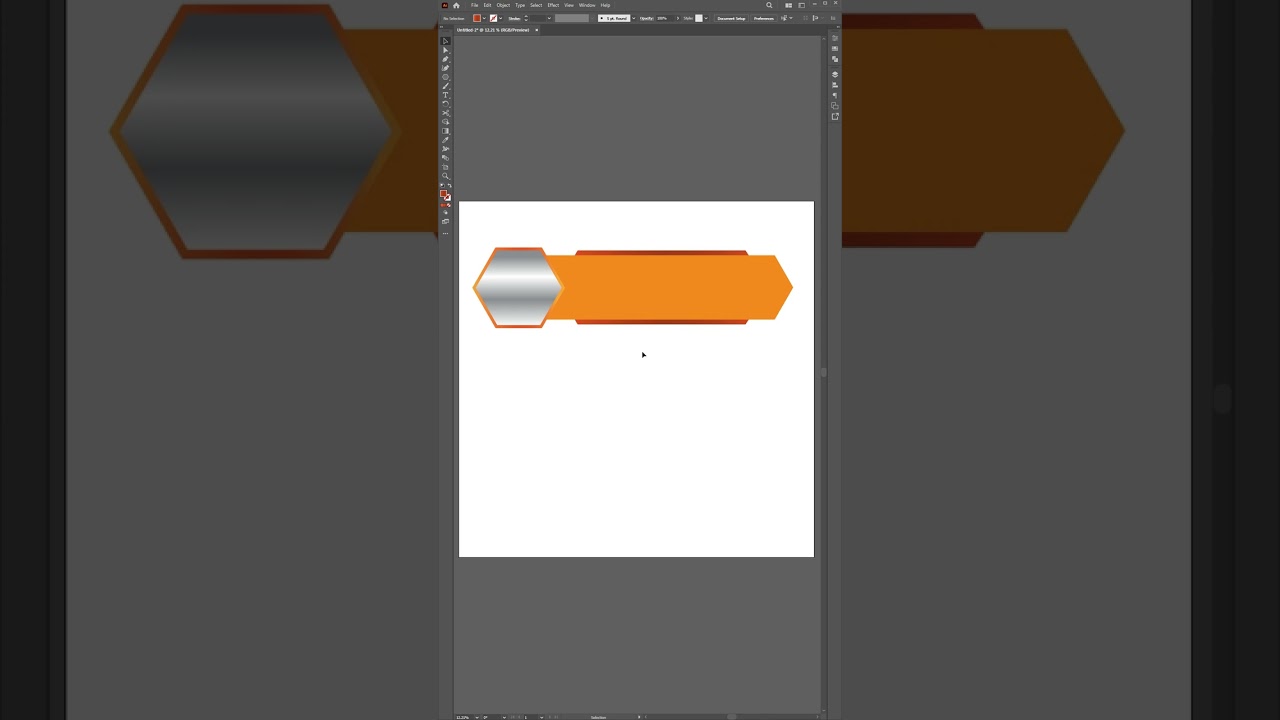The width and height of the screenshot is (1280, 720).
Task: Select the Shape Builder tool
Action: [x=446, y=122]
